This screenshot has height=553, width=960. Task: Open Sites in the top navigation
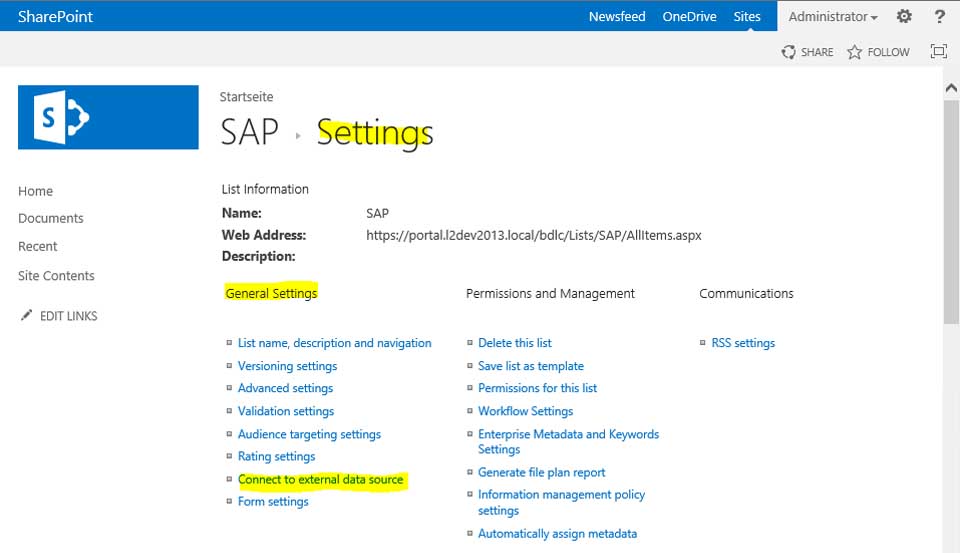[747, 16]
